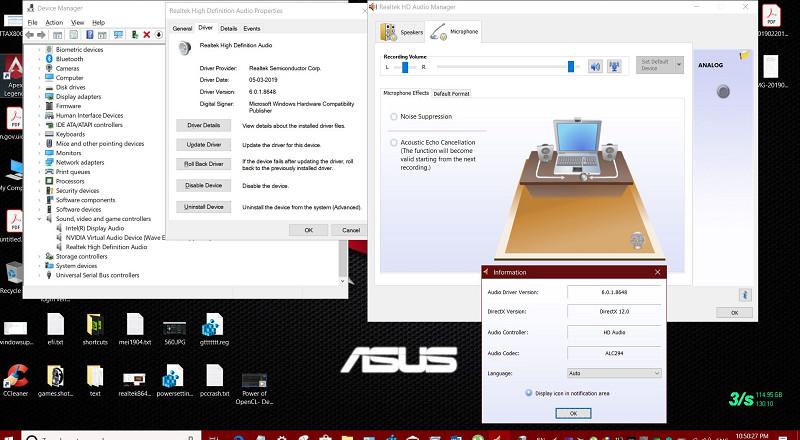Image resolution: width=800 pixels, height=440 pixels.
Task: Switch to the Speakers tab
Action: click(x=400, y=32)
